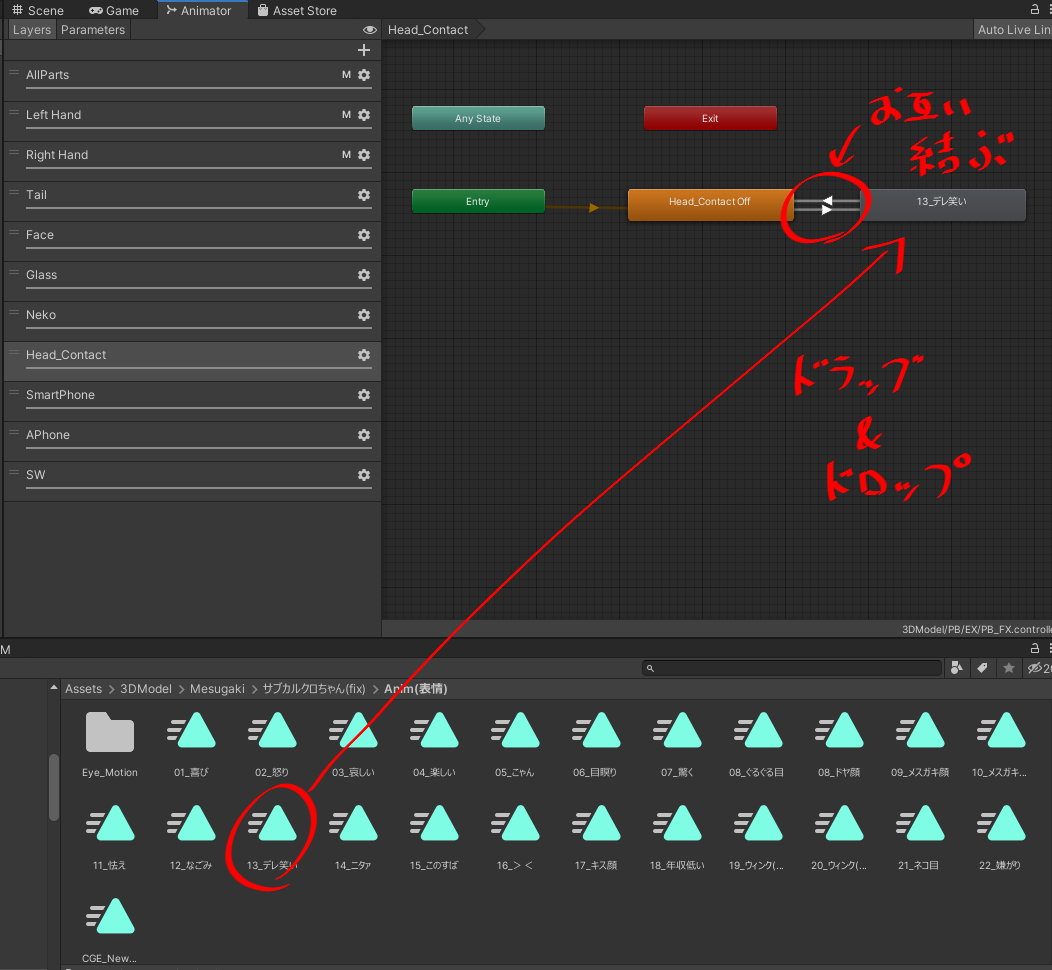Click the favorites star icon in Project panel
Screen dimensions: 1052x970
tap(1009, 668)
